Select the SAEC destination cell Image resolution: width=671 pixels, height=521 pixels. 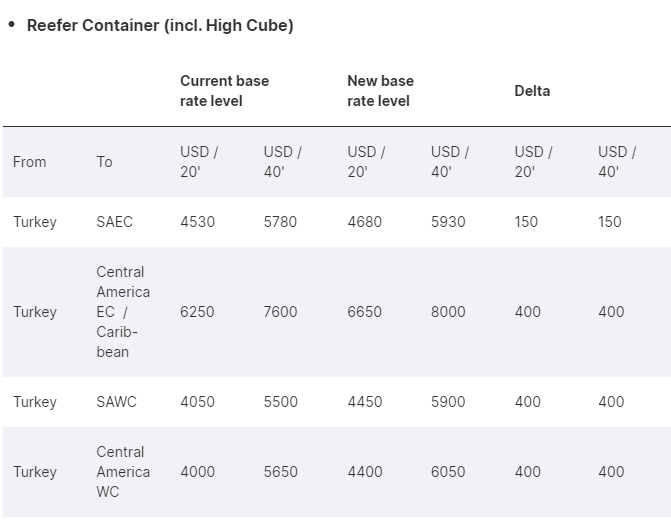point(115,222)
